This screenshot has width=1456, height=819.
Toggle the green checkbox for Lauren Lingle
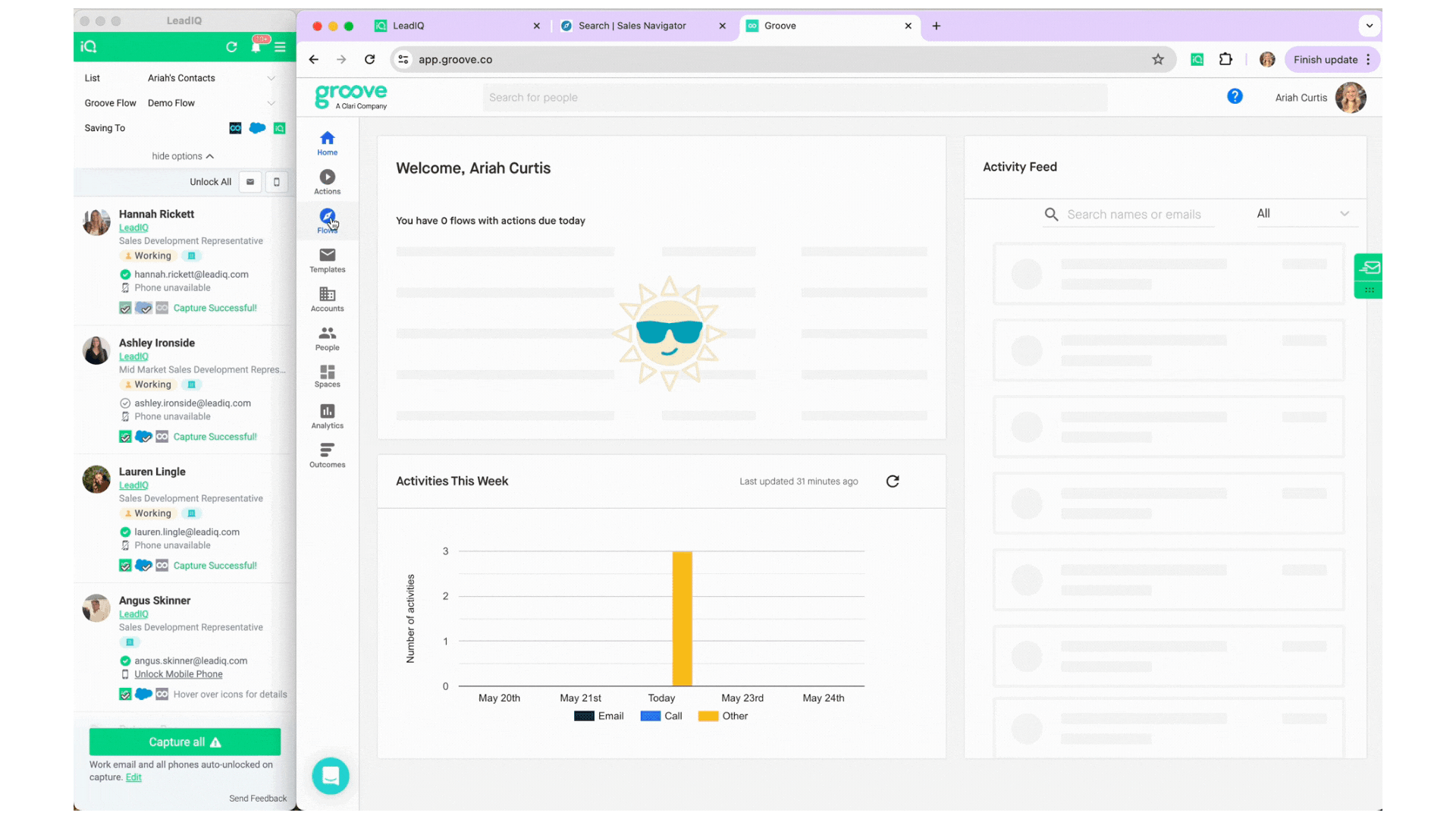pos(125,566)
